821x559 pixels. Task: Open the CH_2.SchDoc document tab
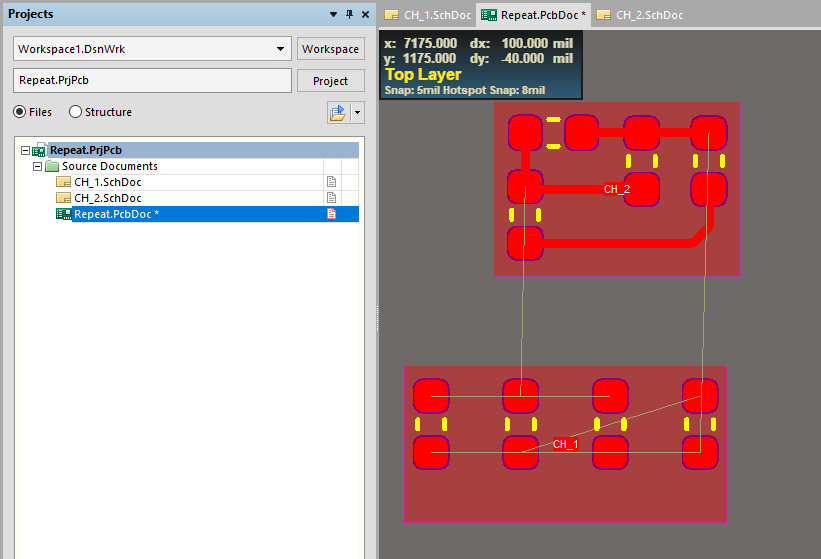pyautogui.click(x=640, y=15)
